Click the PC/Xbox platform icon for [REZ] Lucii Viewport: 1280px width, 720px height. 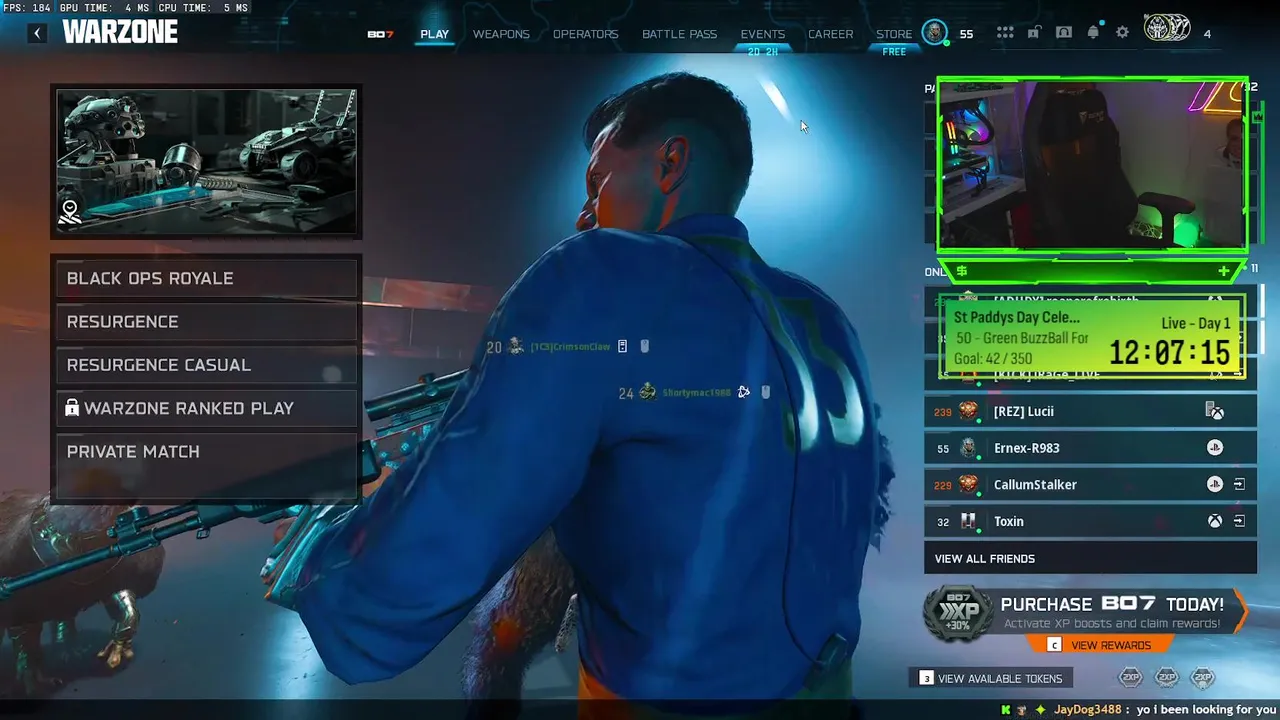1215,411
